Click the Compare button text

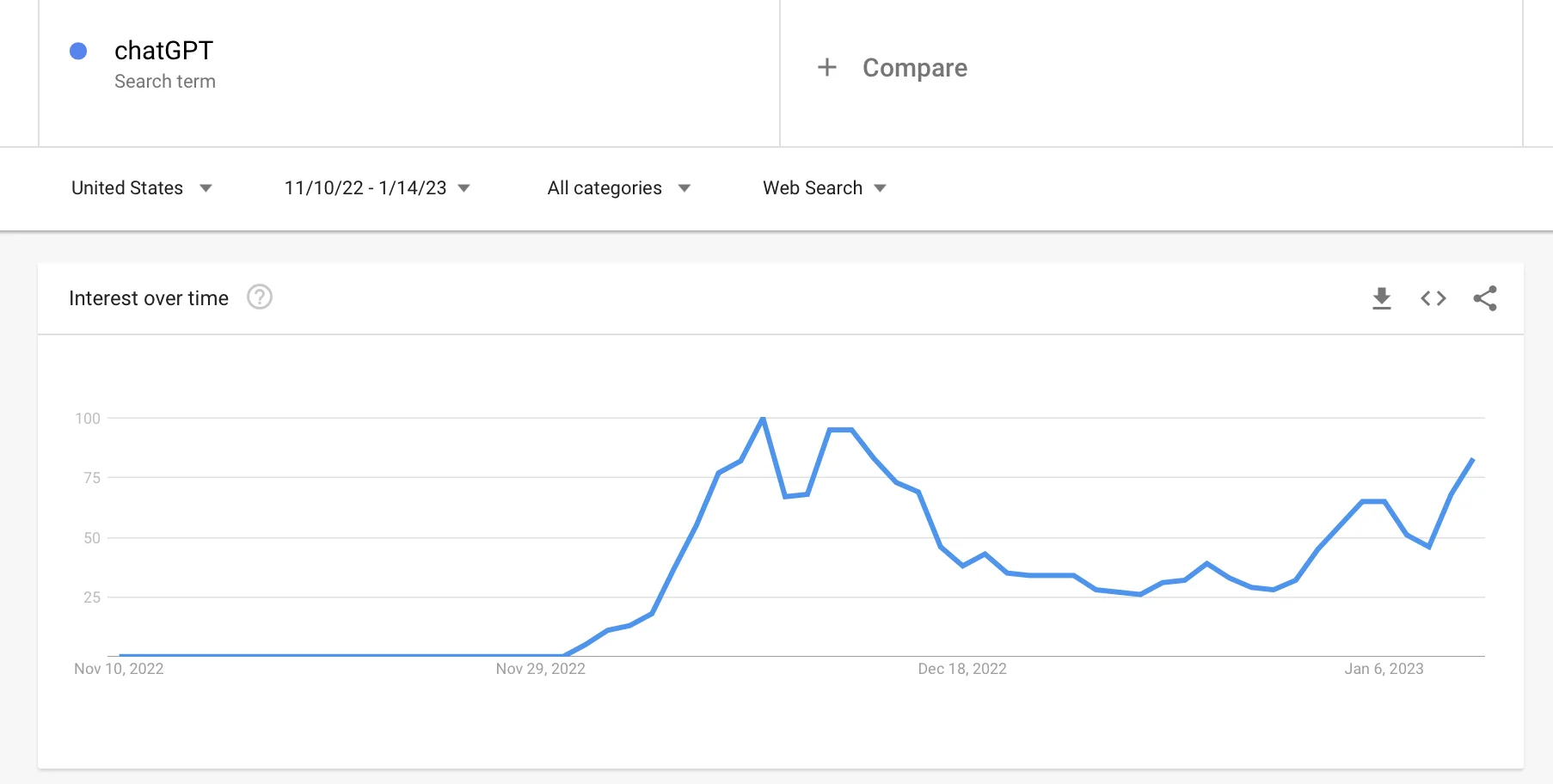914,68
